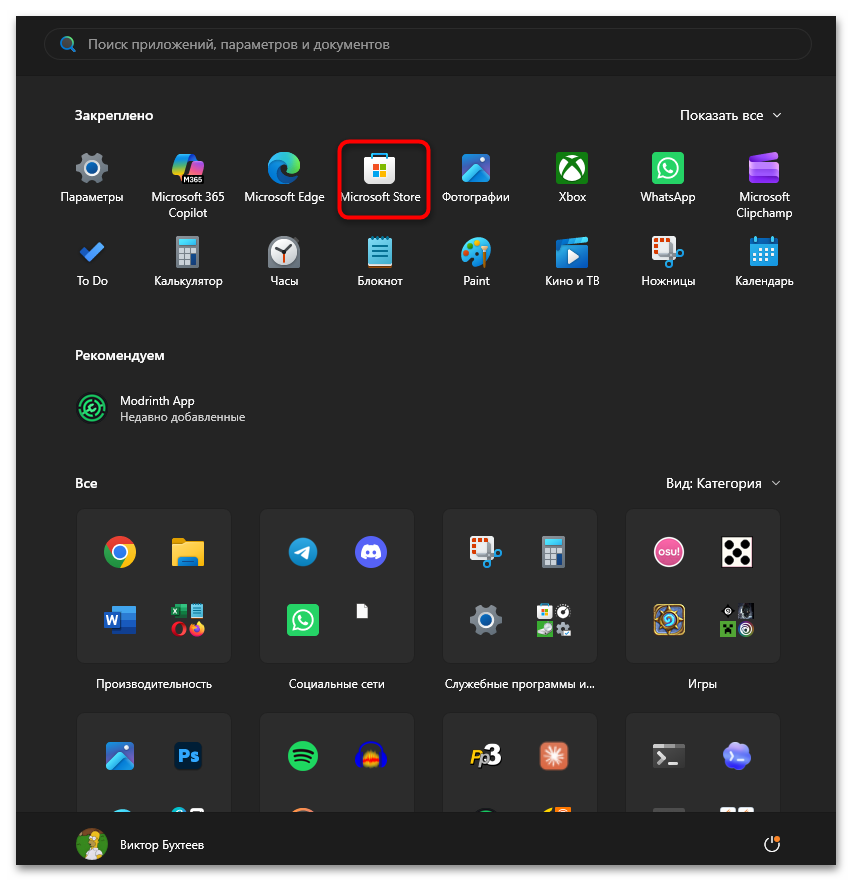Open the To Do app
Viewport: 852px width, 881px height.
pyautogui.click(x=92, y=262)
